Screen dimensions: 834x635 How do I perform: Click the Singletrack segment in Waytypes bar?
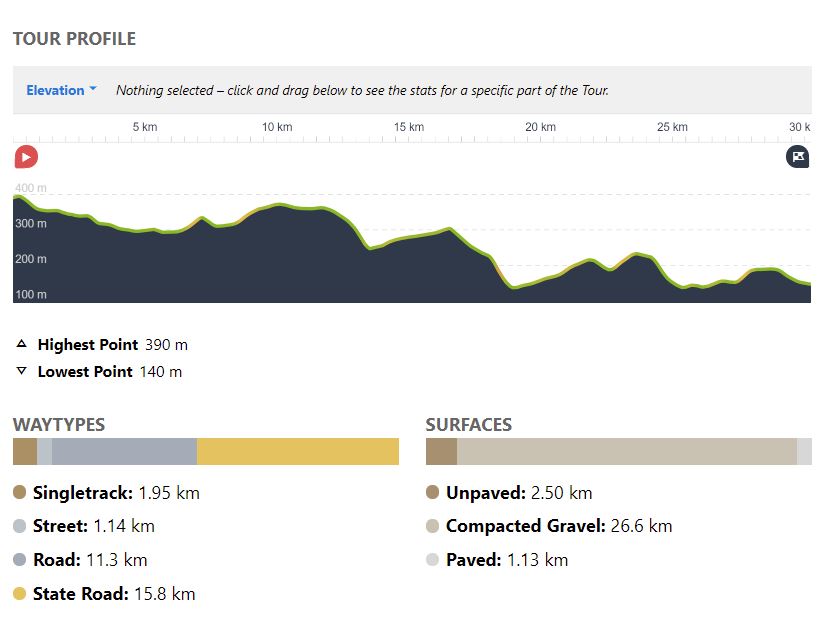coord(25,452)
